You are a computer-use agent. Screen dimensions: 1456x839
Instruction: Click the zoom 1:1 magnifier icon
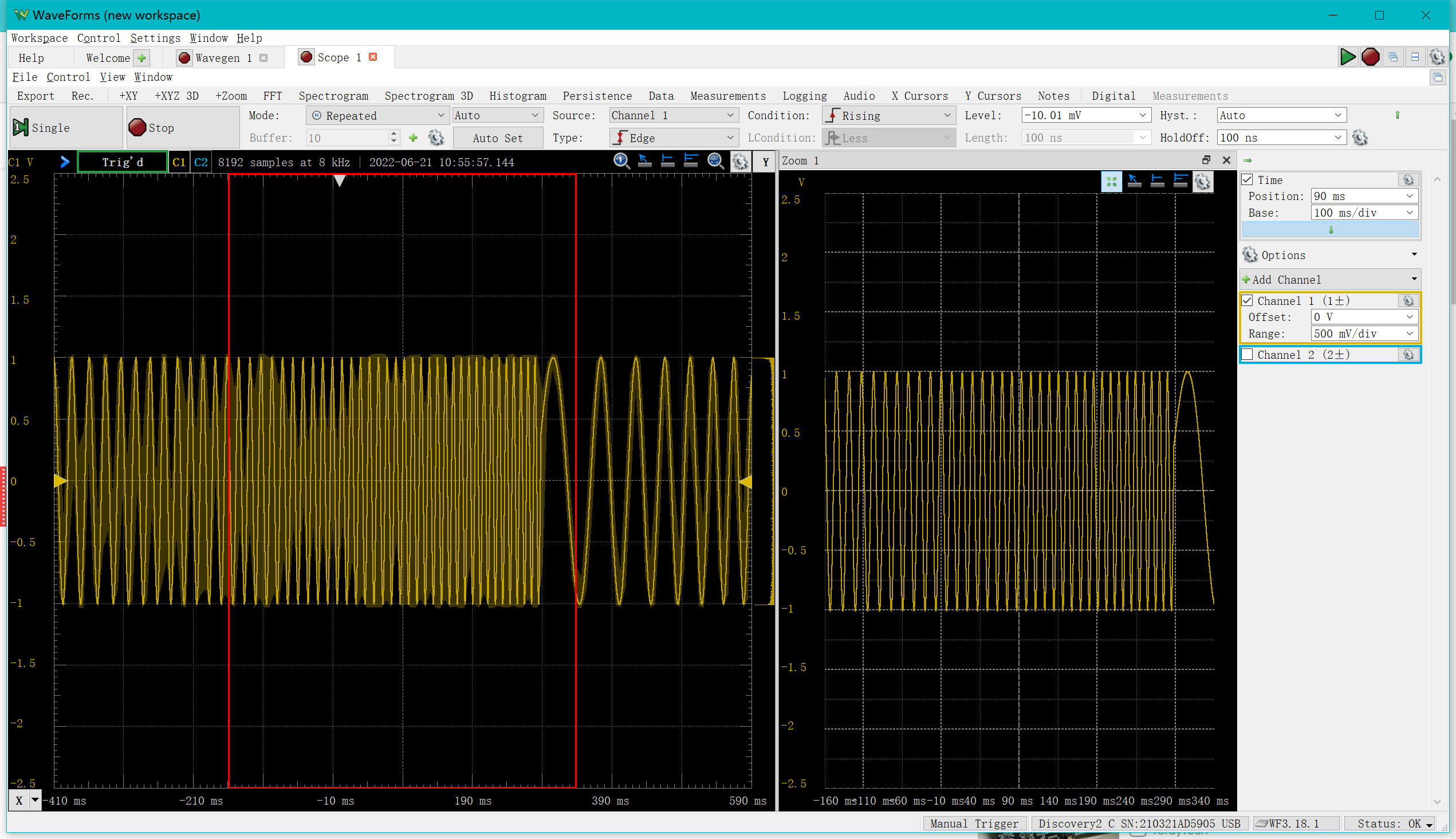[621, 162]
